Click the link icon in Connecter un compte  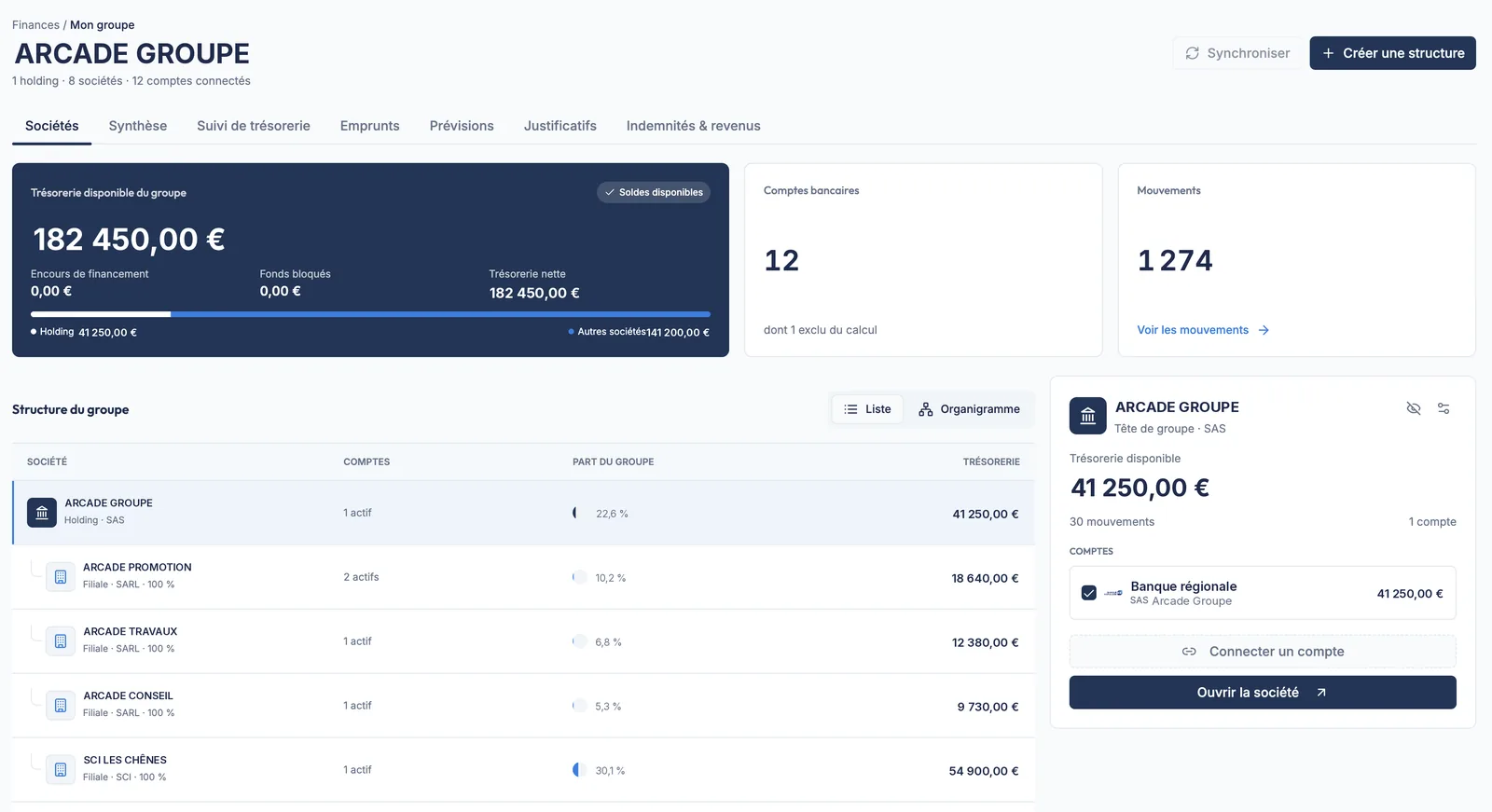pos(1189,652)
